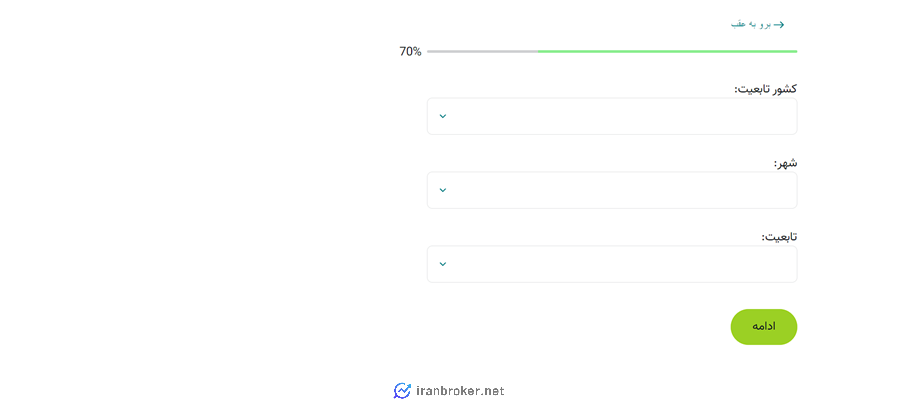Click the far green end of progress bar

[794, 52]
